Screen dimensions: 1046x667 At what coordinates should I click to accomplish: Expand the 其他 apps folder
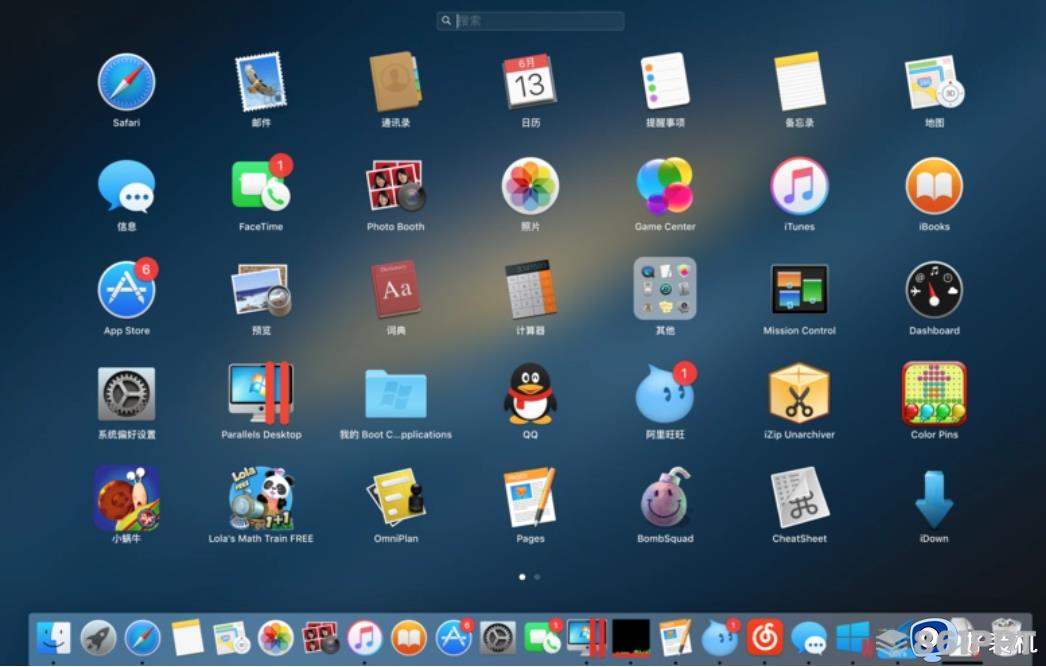click(665, 289)
